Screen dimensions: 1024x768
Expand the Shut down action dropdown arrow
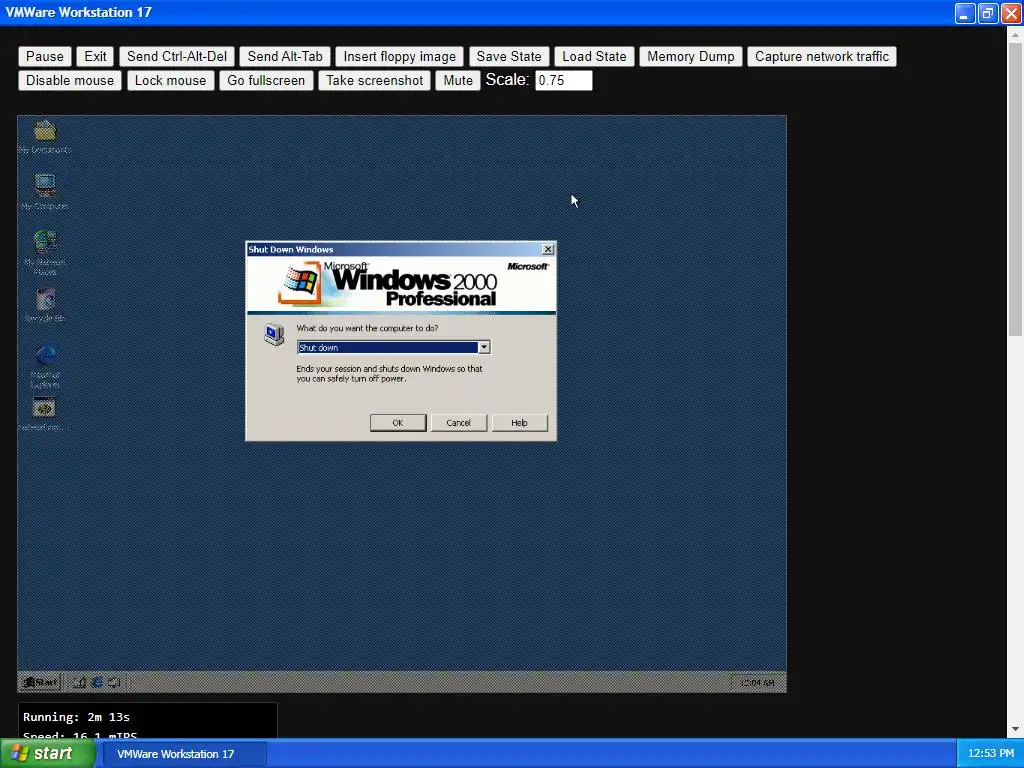click(x=484, y=347)
